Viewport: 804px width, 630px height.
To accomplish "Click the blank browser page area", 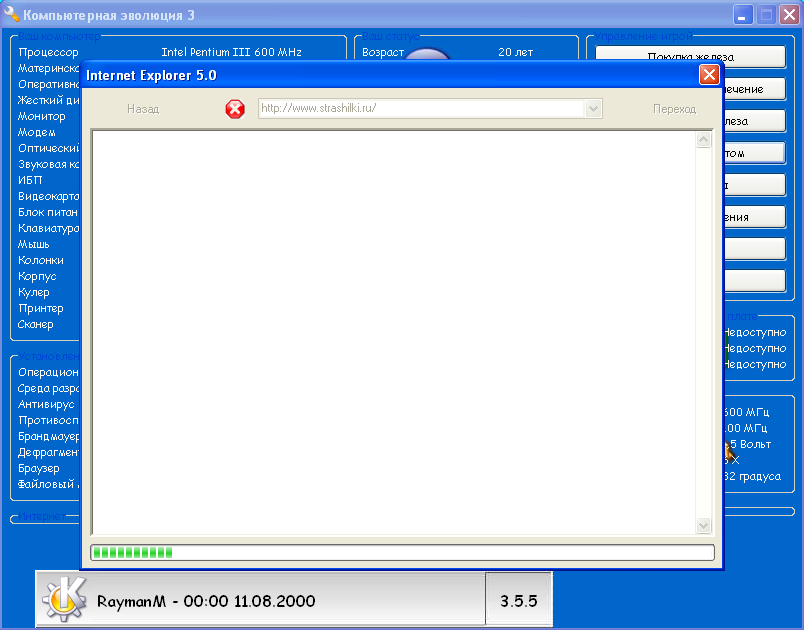I will coord(393,332).
